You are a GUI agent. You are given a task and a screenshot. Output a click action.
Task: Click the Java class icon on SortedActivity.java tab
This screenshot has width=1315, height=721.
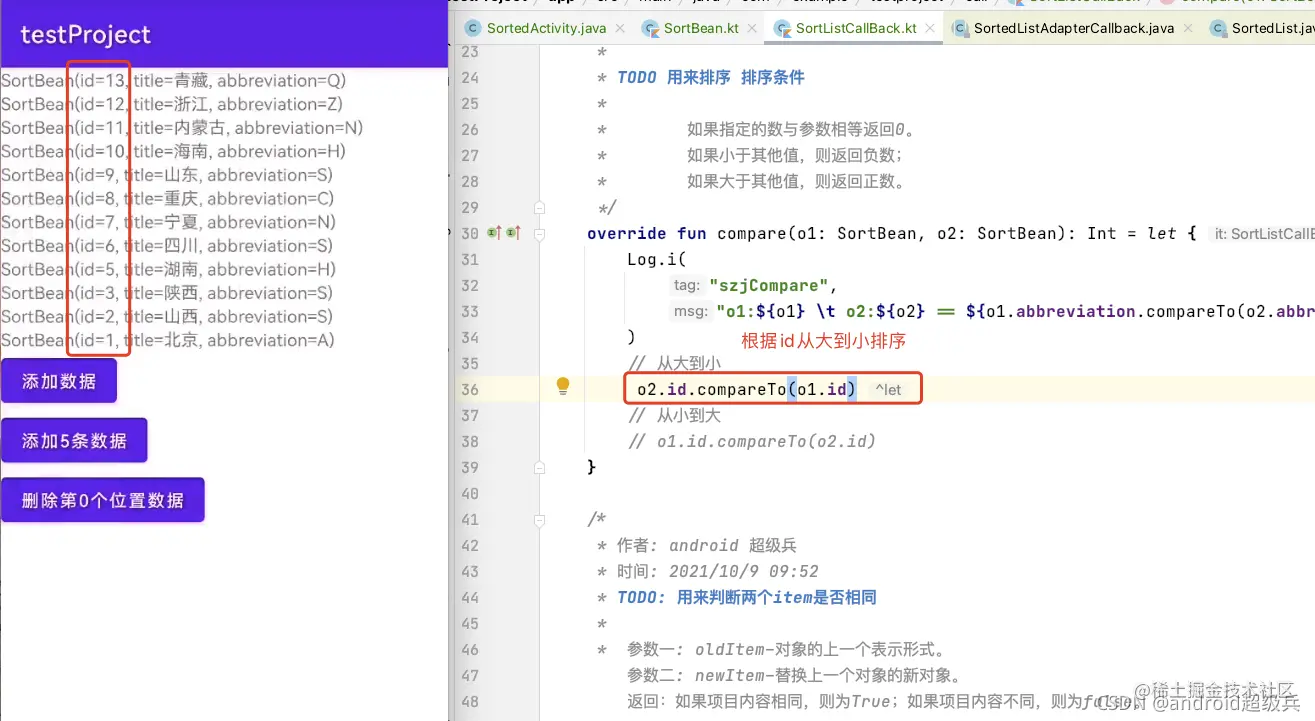click(x=472, y=28)
